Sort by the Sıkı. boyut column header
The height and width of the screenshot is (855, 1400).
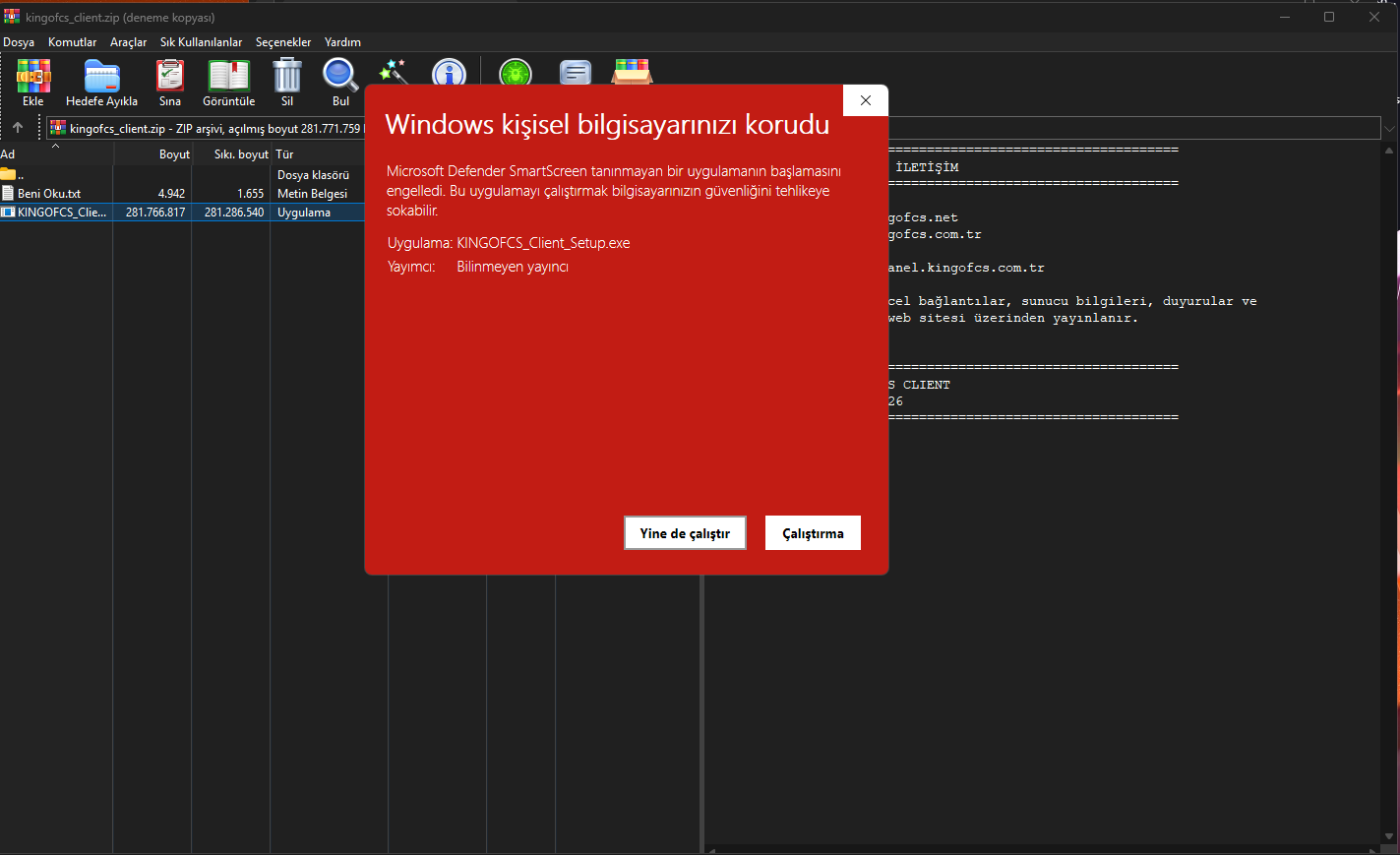(231, 154)
